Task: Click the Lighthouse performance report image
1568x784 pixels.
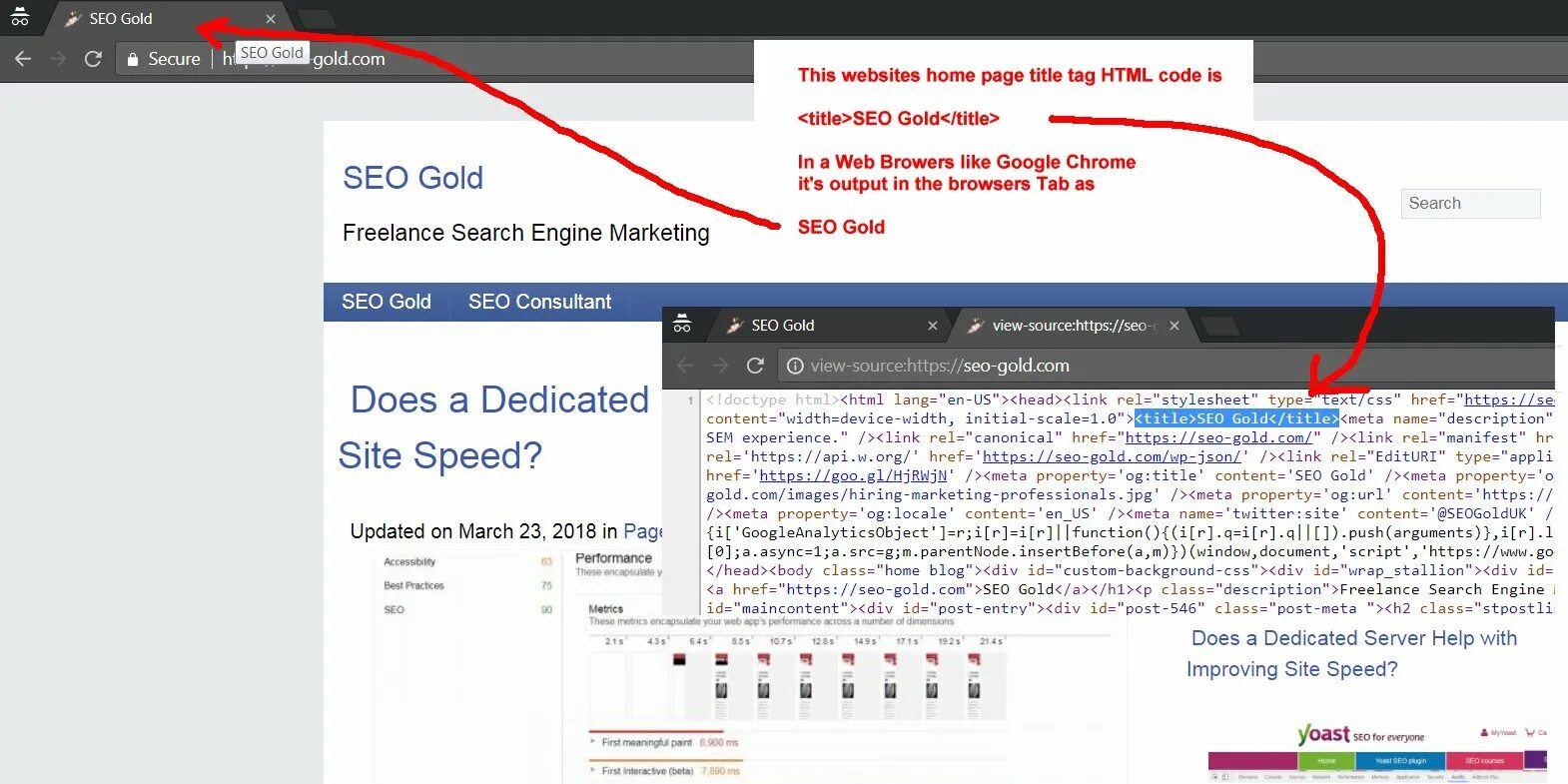Action: [749, 666]
